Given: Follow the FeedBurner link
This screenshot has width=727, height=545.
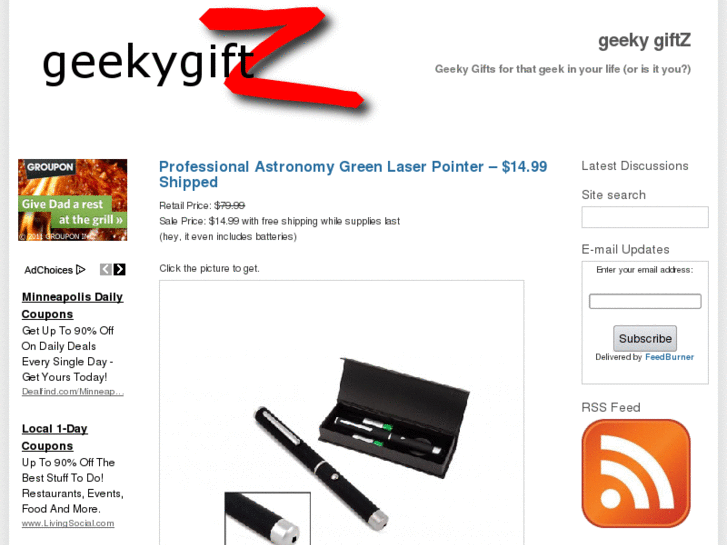Looking at the screenshot, I should tap(670, 357).
